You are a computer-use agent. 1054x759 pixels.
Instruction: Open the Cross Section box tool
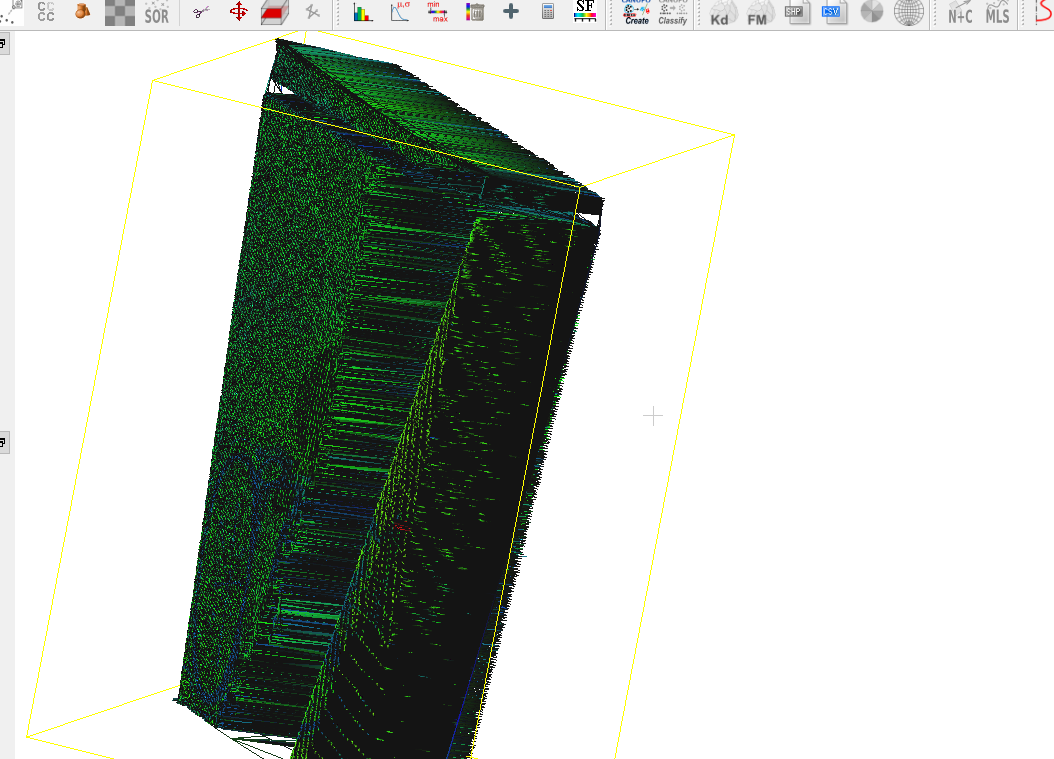pos(276,12)
